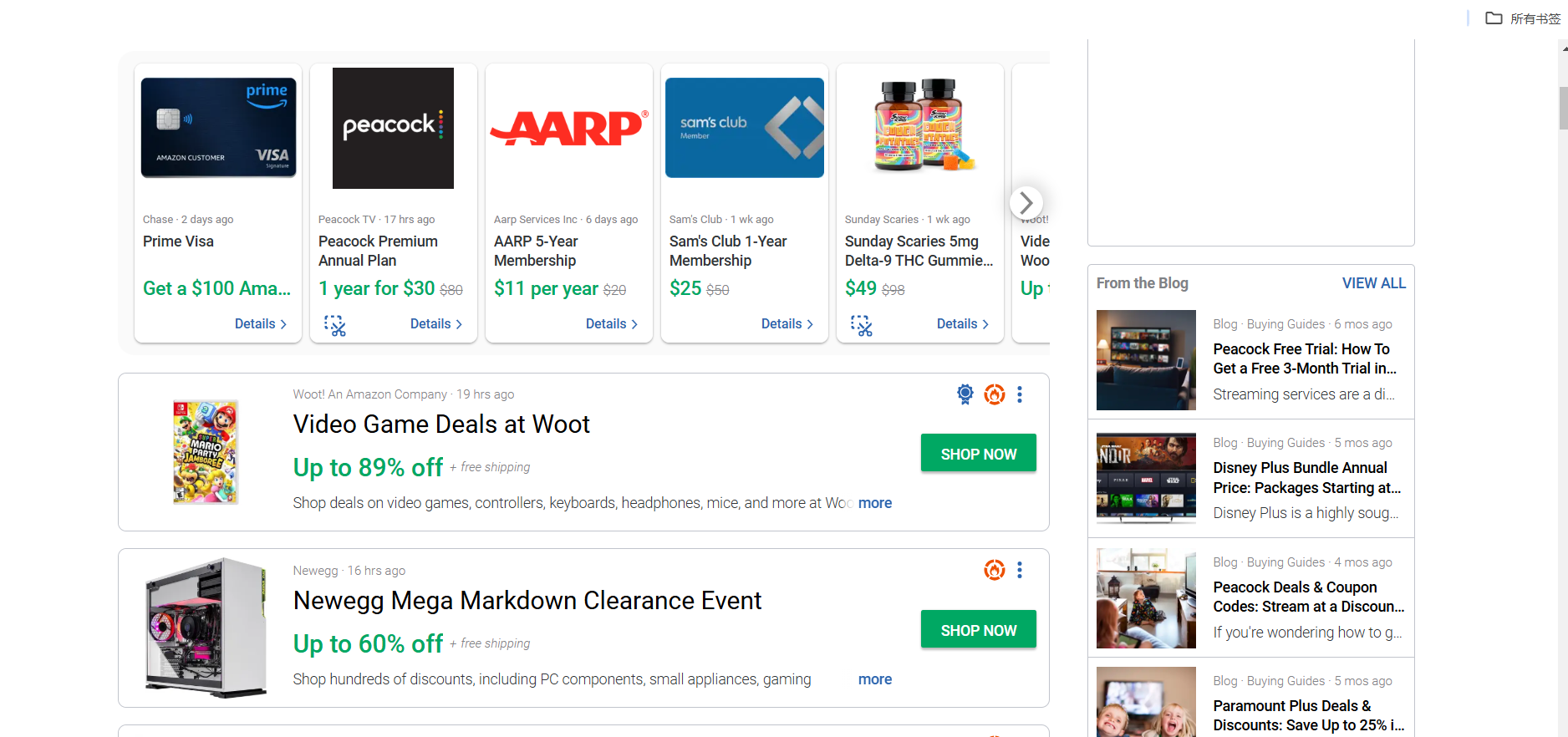Click the Newegg gaming PC case image
Image resolution: width=1568 pixels, height=737 pixels.
206,628
